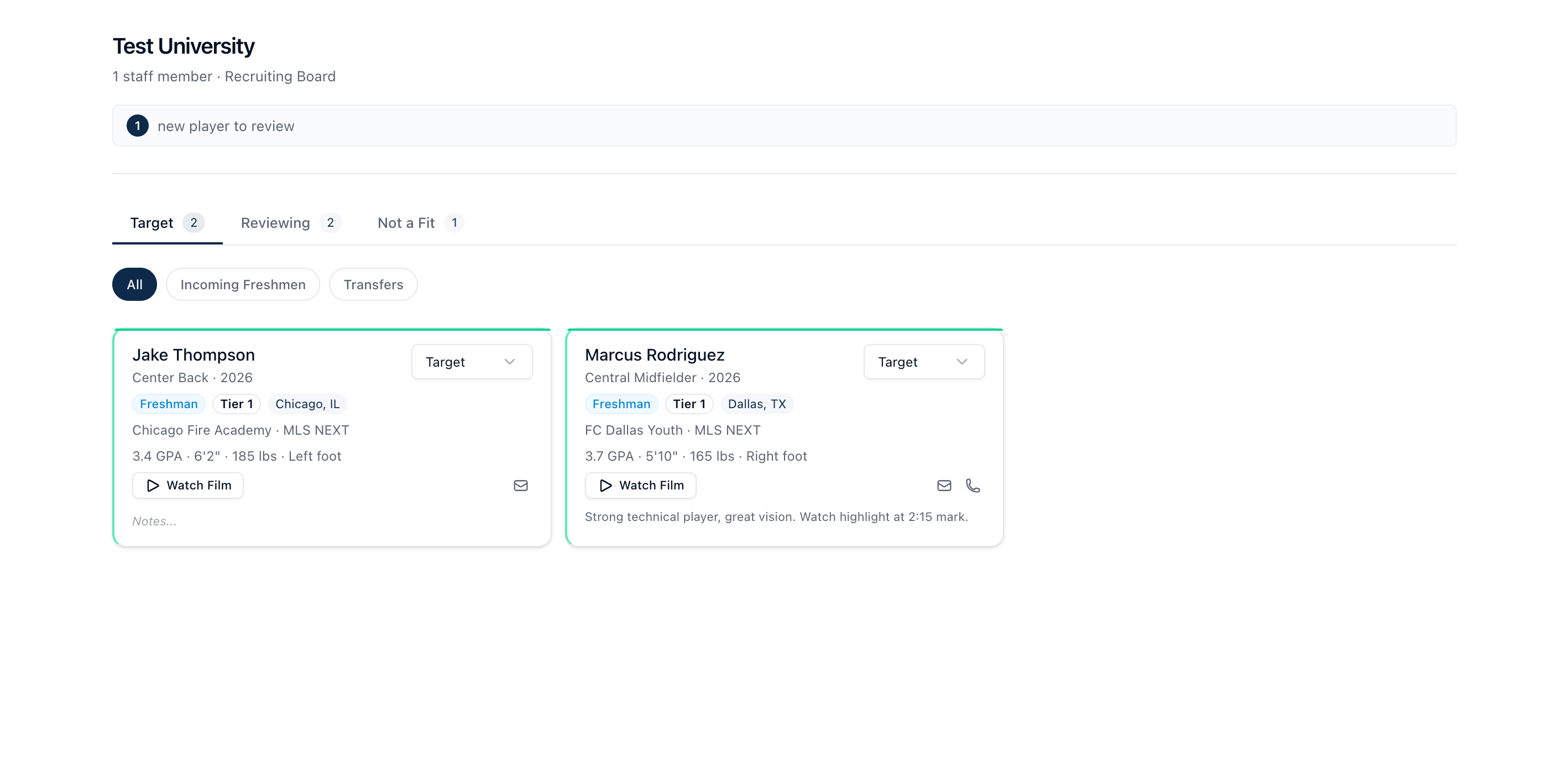Select the All filter pill
The image size is (1568, 761).
pyautogui.click(x=134, y=284)
